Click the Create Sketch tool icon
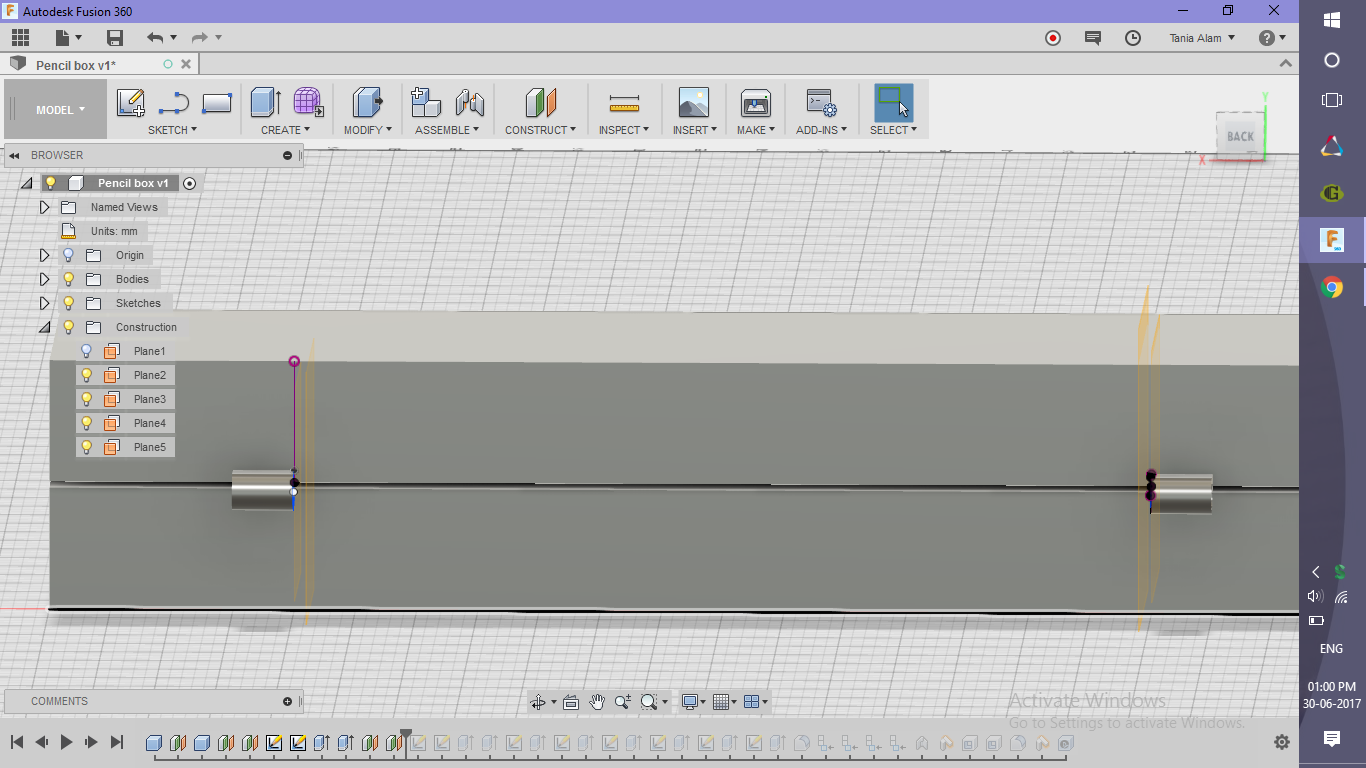The image size is (1366, 768). coord(131,103)
